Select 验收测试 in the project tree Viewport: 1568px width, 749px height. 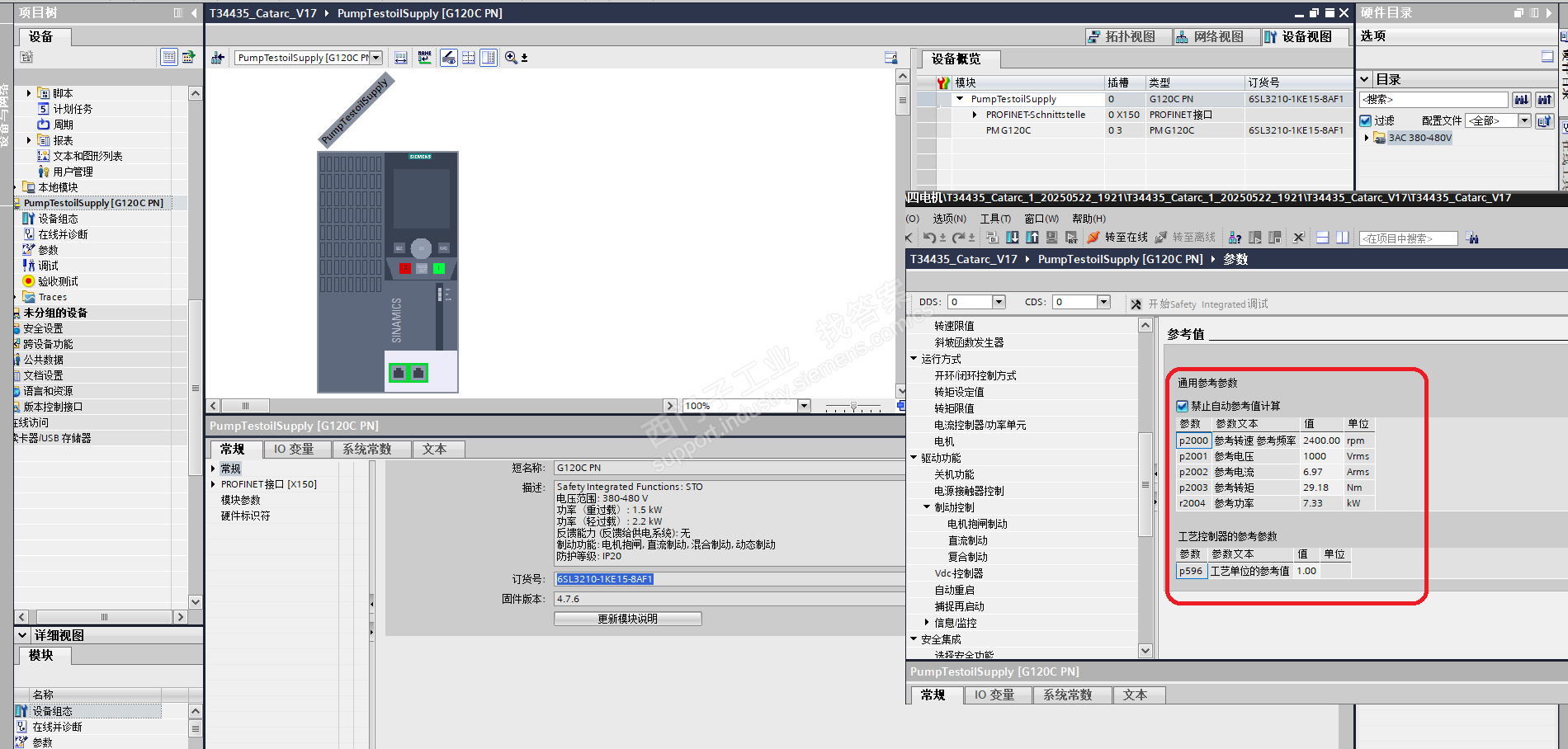click(59, 281)
